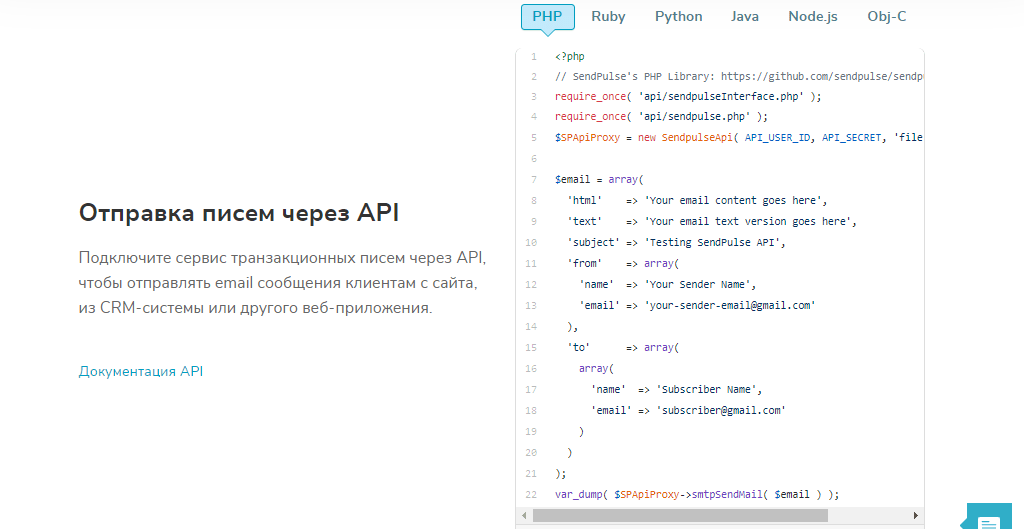
Task: Click the SendPulse's PHP Library comment line
Action: 739,76
